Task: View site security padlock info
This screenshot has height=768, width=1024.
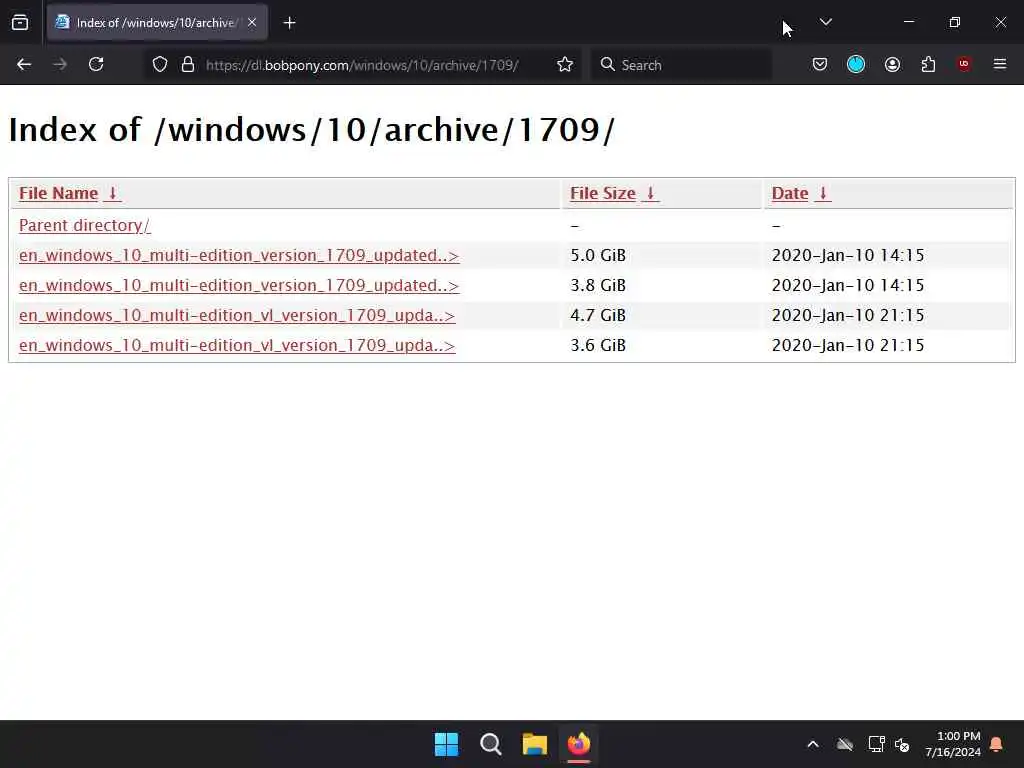Action: point(188,64)
